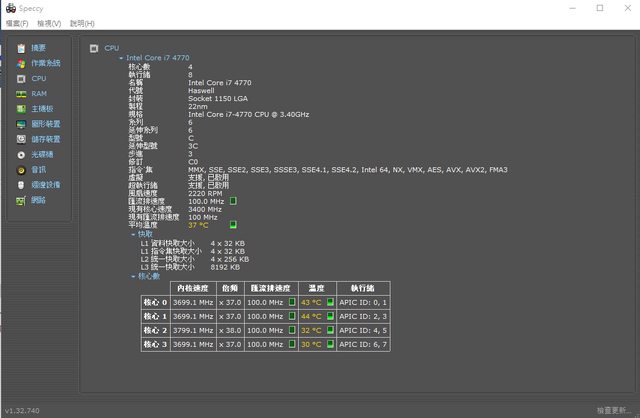
Task: Collapse the Intel Core i7 4770 tree node
Action: tap(121, 58)
